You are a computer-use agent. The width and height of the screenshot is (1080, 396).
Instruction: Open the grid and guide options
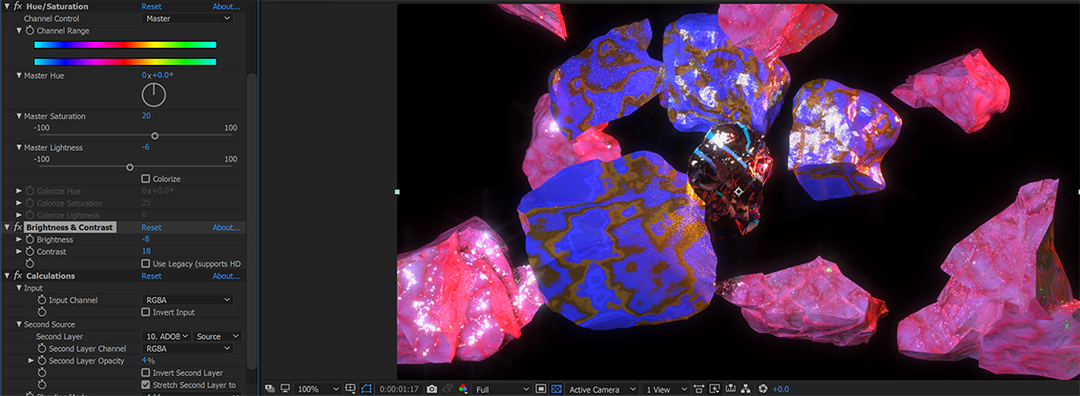coord(351,389)
